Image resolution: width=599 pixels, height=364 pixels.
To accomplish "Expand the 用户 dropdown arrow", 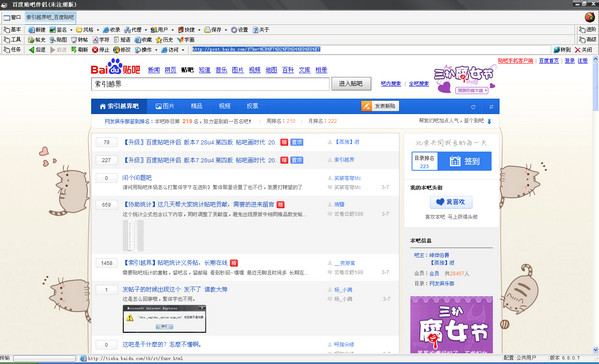I will pos(172,30).
